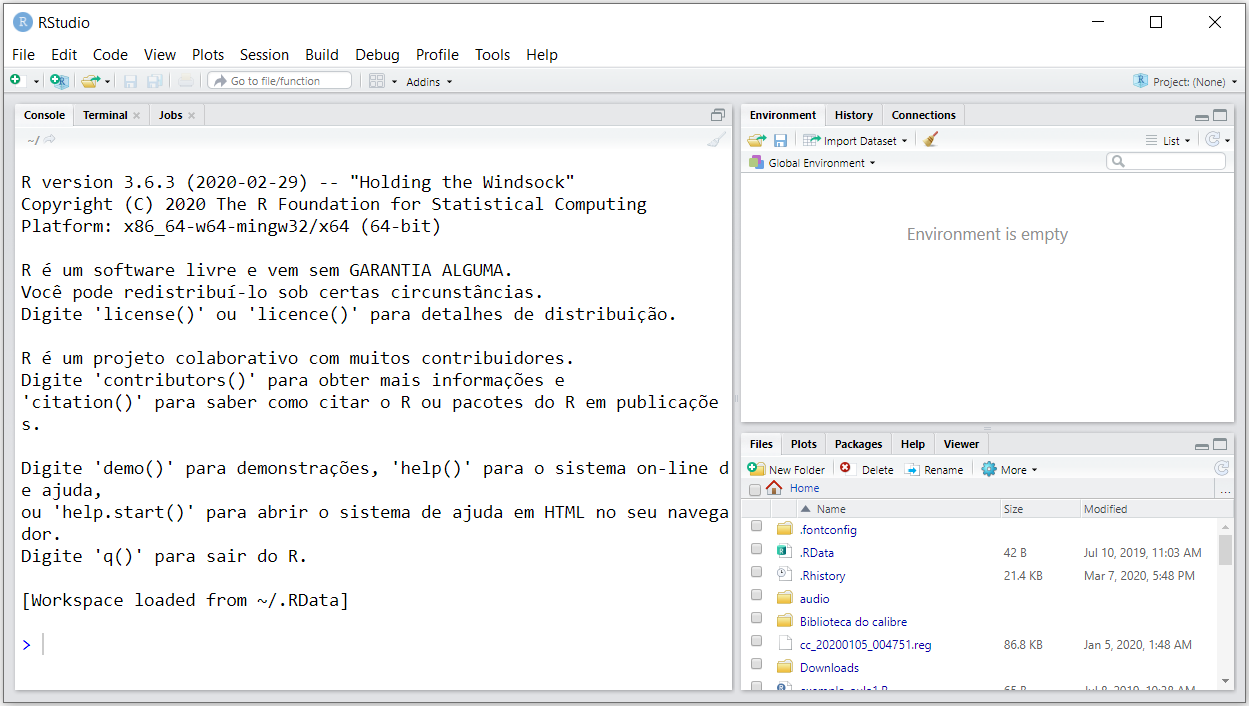The image size is (1249, 706).
Task: Click the Home directory house icon
Action: 774,488
